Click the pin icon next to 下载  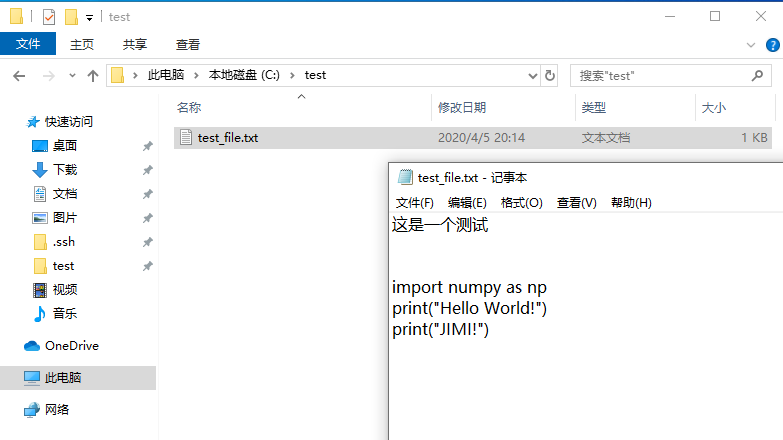147,170
